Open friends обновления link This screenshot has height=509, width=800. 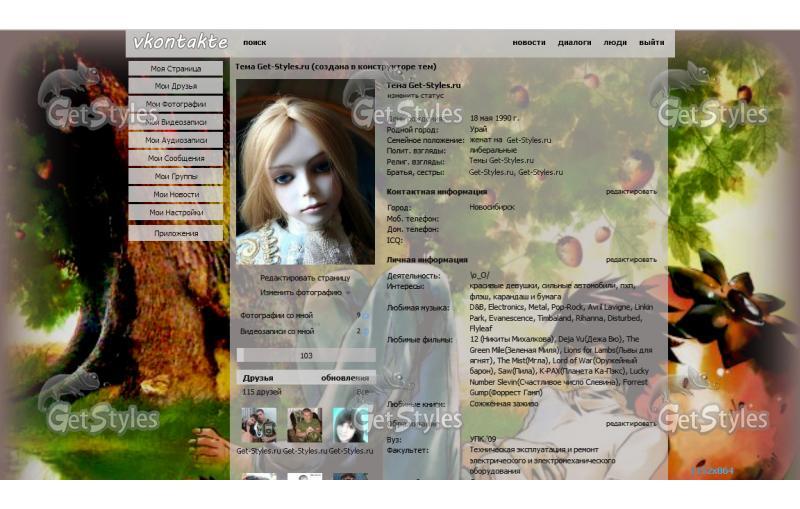point(345,378)
